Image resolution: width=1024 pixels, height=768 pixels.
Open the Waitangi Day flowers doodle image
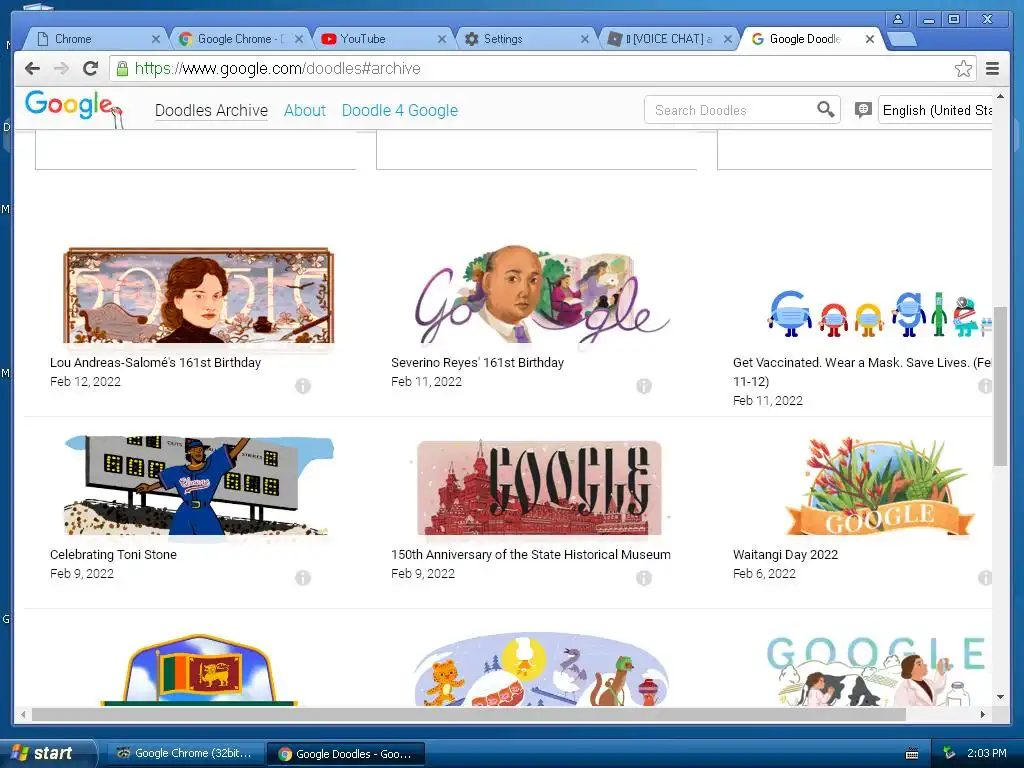click(x=879, y=487)
